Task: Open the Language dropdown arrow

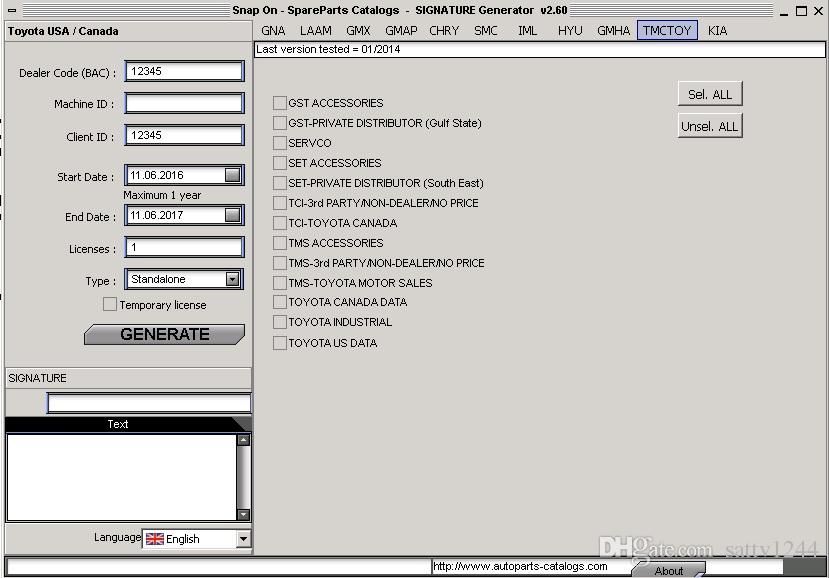Action: point(243,539)
